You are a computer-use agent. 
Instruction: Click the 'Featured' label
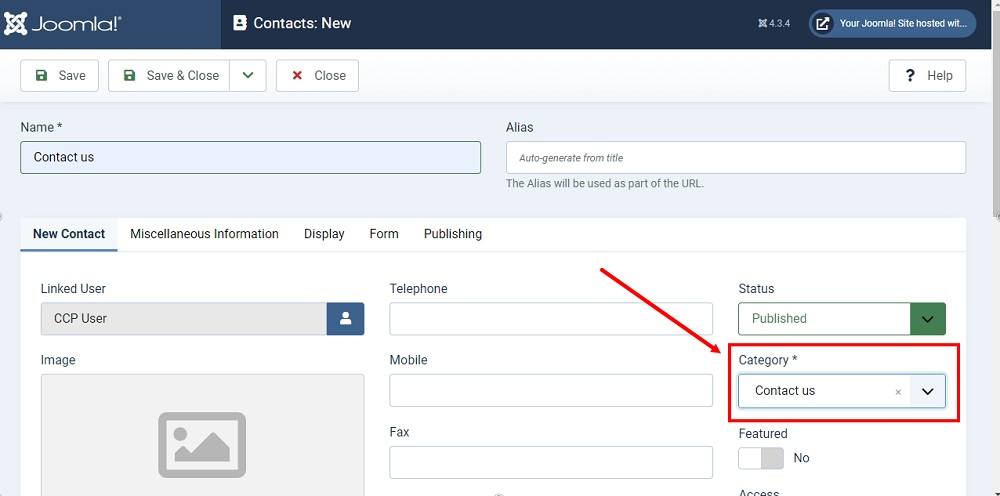click(763, 434)
